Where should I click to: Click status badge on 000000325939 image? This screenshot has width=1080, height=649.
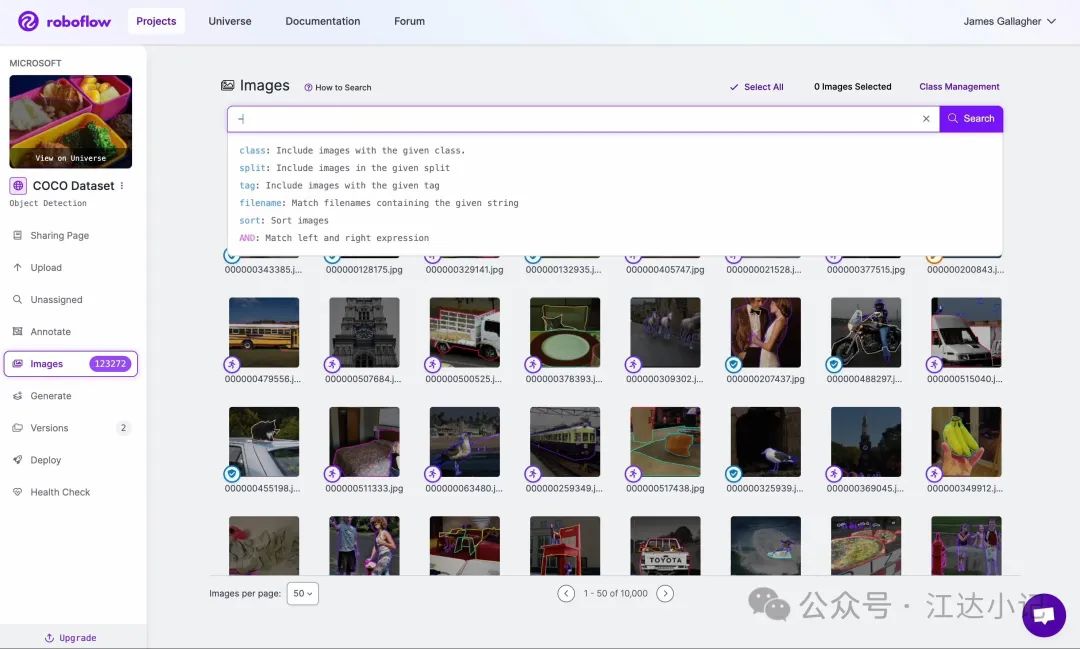[734, 473]
